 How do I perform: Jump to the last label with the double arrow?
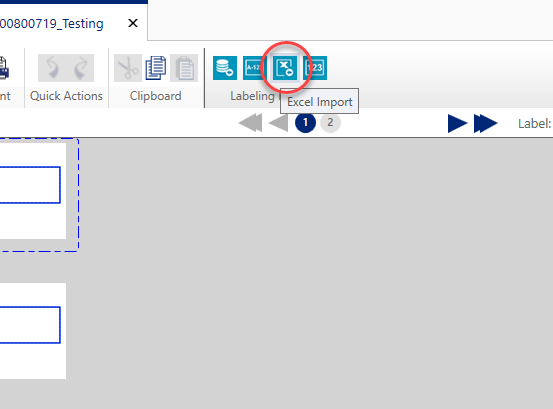tap(486, 123)
